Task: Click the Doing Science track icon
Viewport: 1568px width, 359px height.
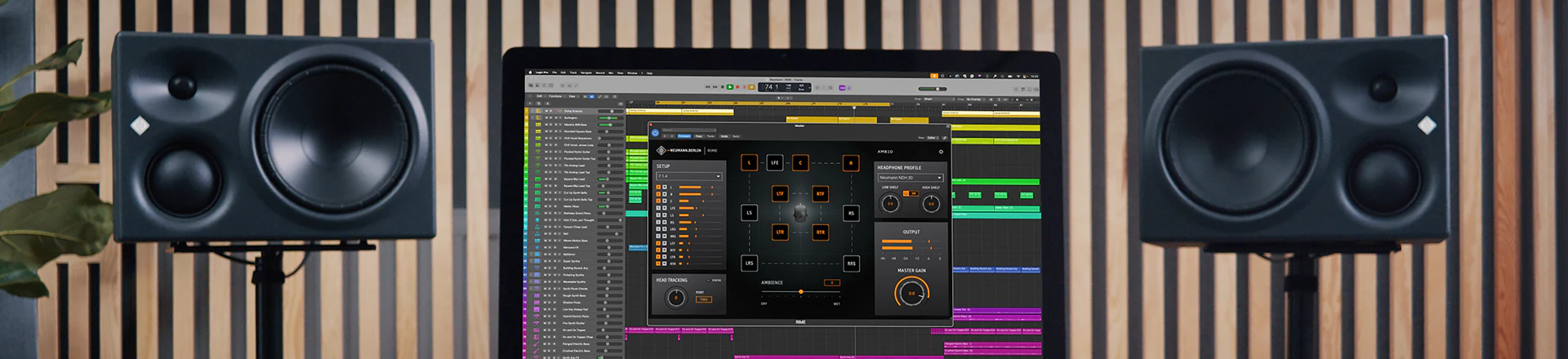Action: [538, 111]
